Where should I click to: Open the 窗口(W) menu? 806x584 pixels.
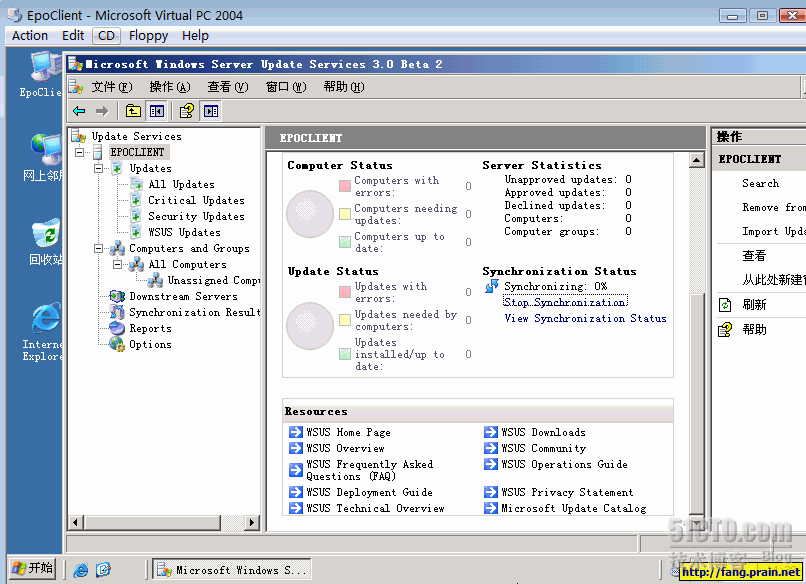286,87
